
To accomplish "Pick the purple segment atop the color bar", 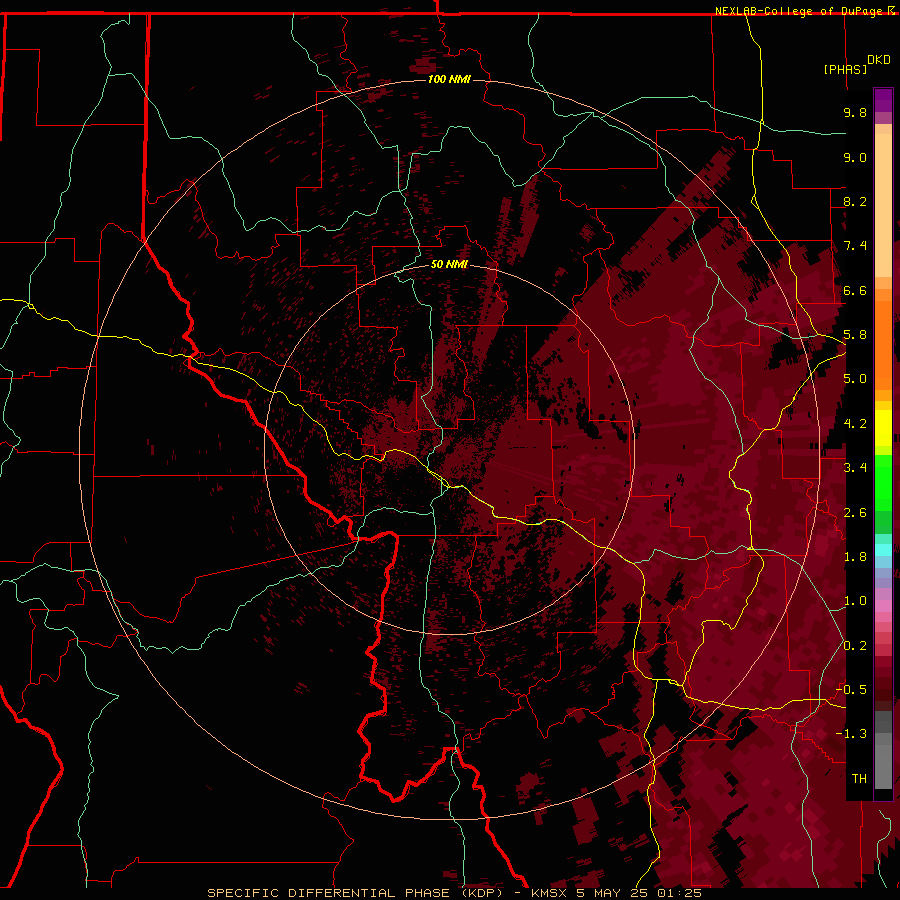I will [883, 100].
